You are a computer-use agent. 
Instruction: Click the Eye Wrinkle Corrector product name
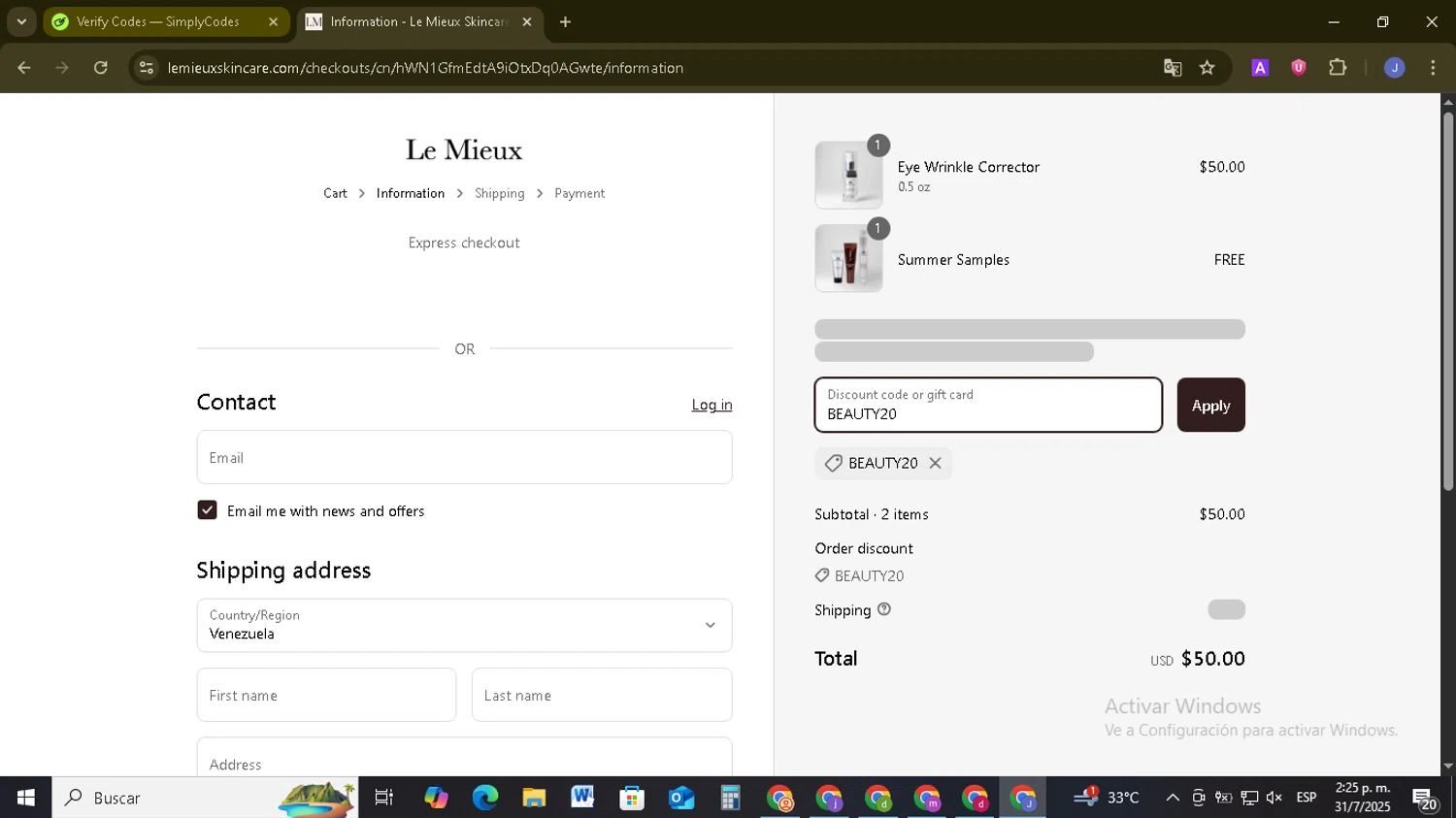[x=968, y=167]
